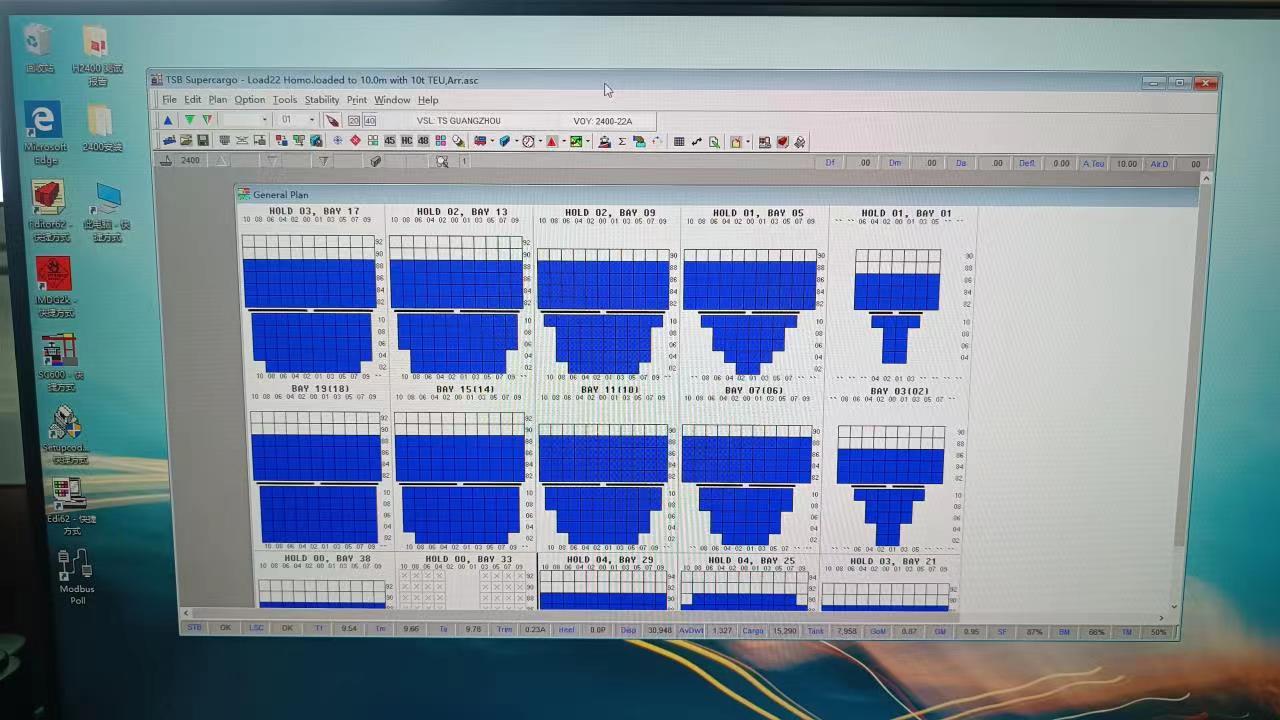1280x720 pixels.
Task: Expand the bay number 01 dropdown
Action: (311, 120)
